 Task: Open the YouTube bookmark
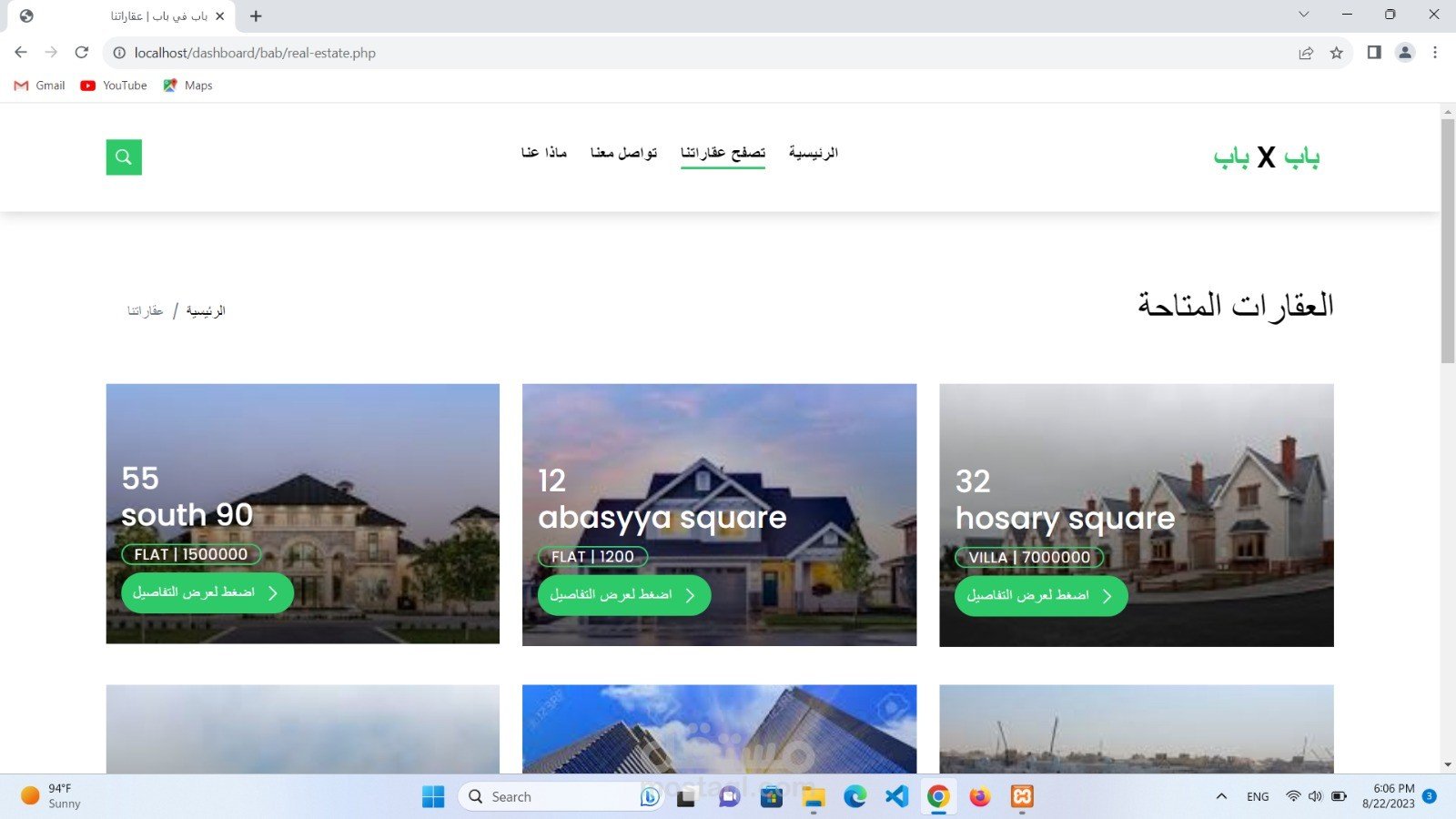click(114, 86)
